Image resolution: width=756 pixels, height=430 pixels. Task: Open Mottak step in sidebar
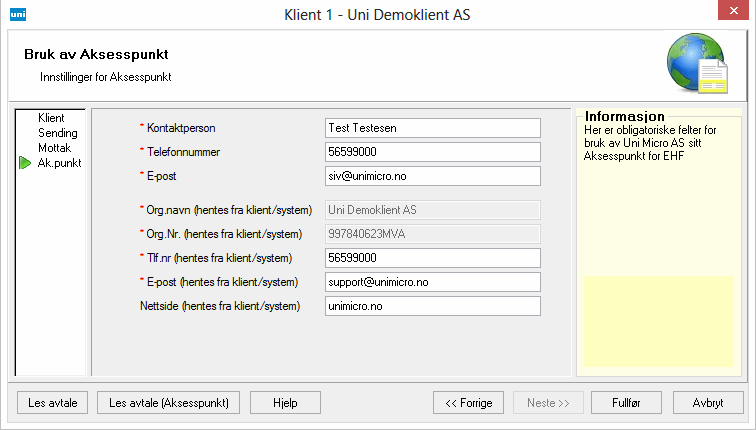(x=54, y=148)
